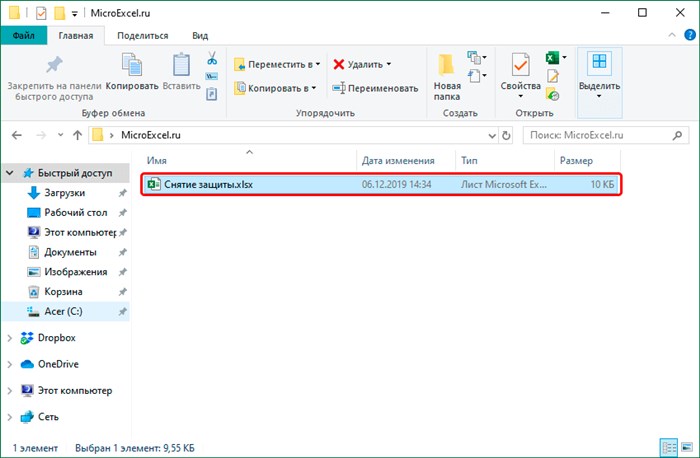Open the Dropbox sidebar item
700x458 pixels.
56,338
